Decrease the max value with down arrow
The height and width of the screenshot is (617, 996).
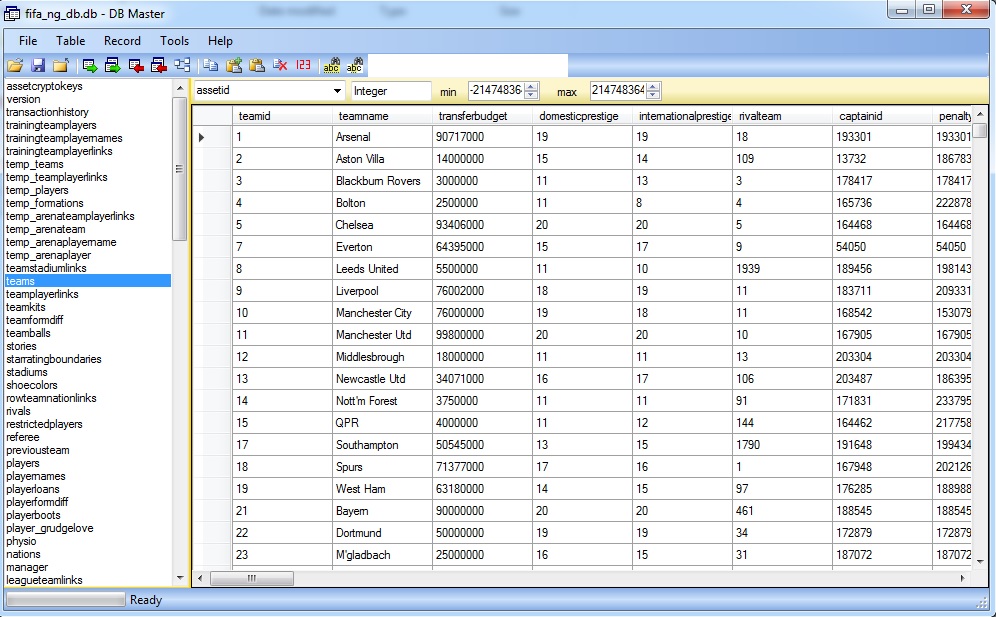(653, 95)
